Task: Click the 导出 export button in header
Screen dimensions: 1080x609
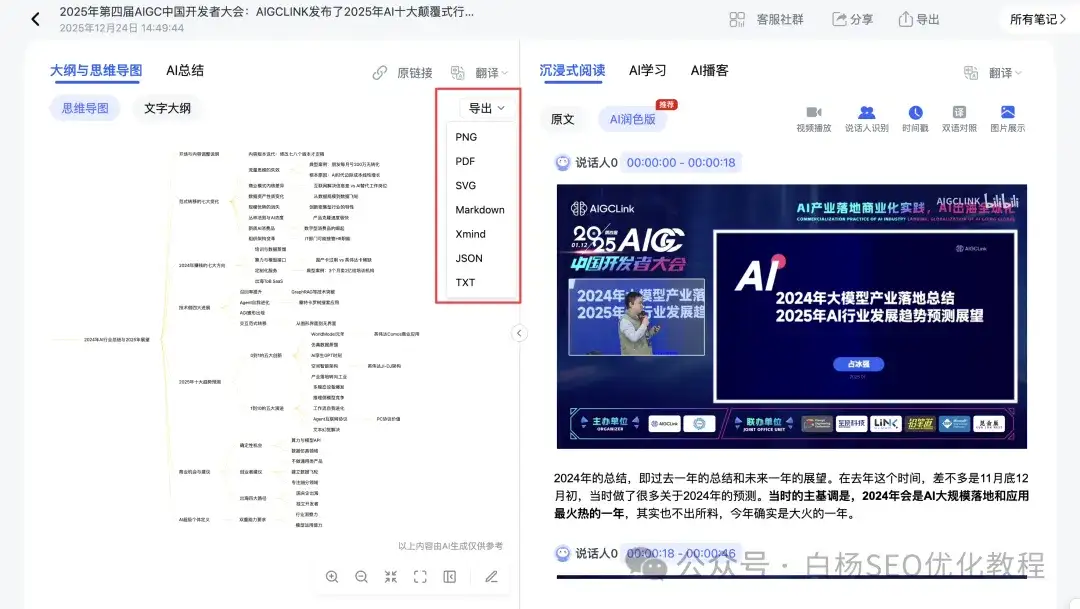Action: pyautogui.click(x=919, y=19)
